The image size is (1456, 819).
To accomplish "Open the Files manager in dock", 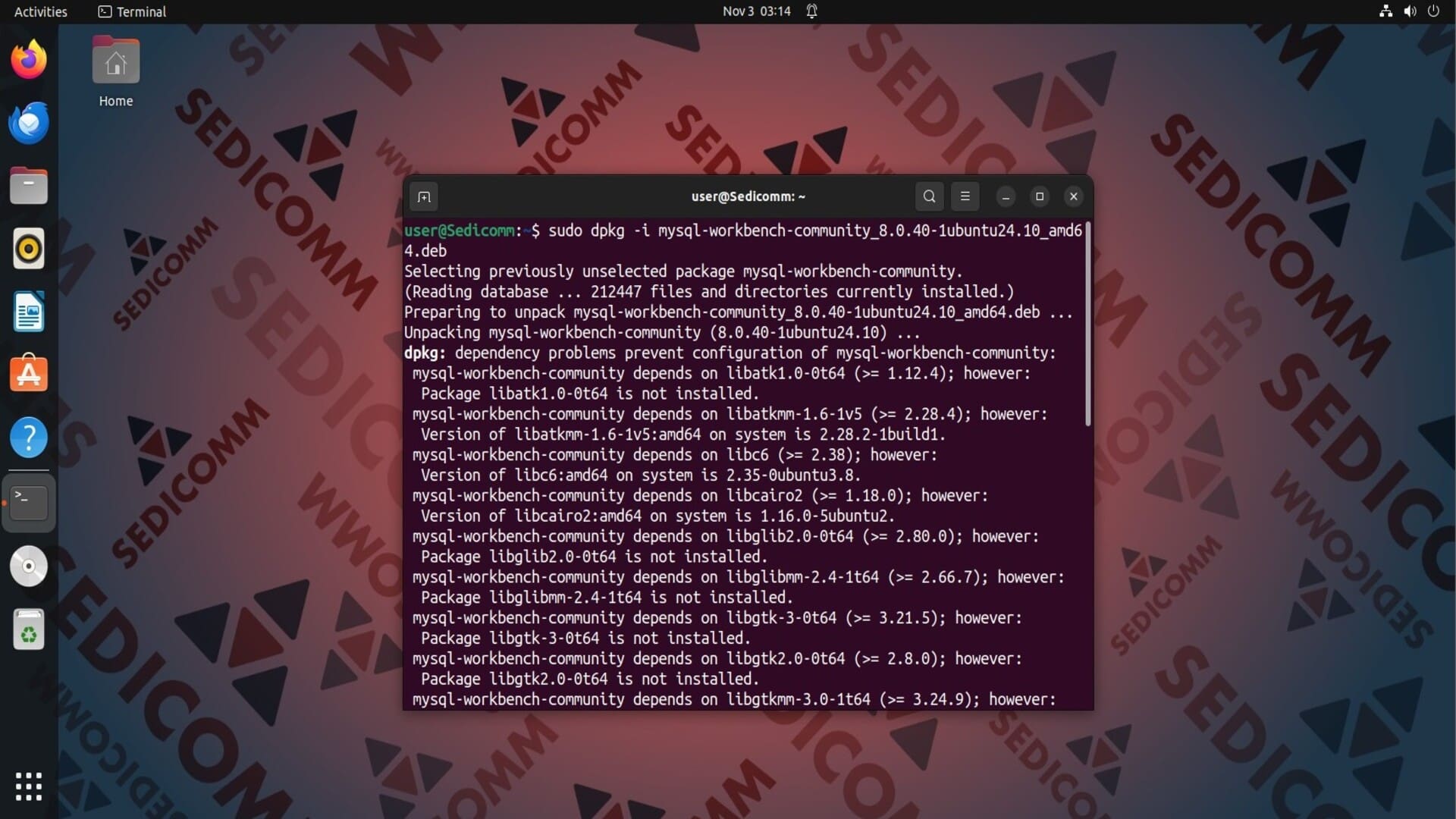I will tap(29, 186).
